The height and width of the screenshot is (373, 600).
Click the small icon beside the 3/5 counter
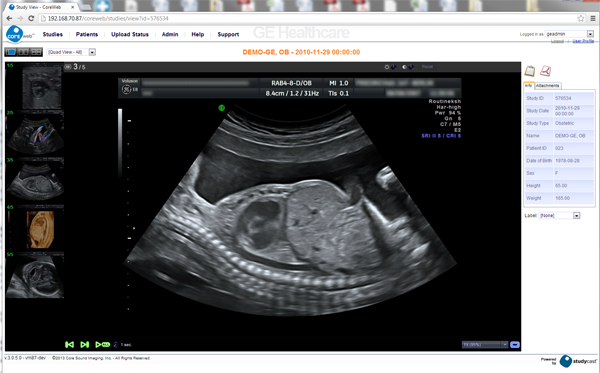tap(68, 67)
